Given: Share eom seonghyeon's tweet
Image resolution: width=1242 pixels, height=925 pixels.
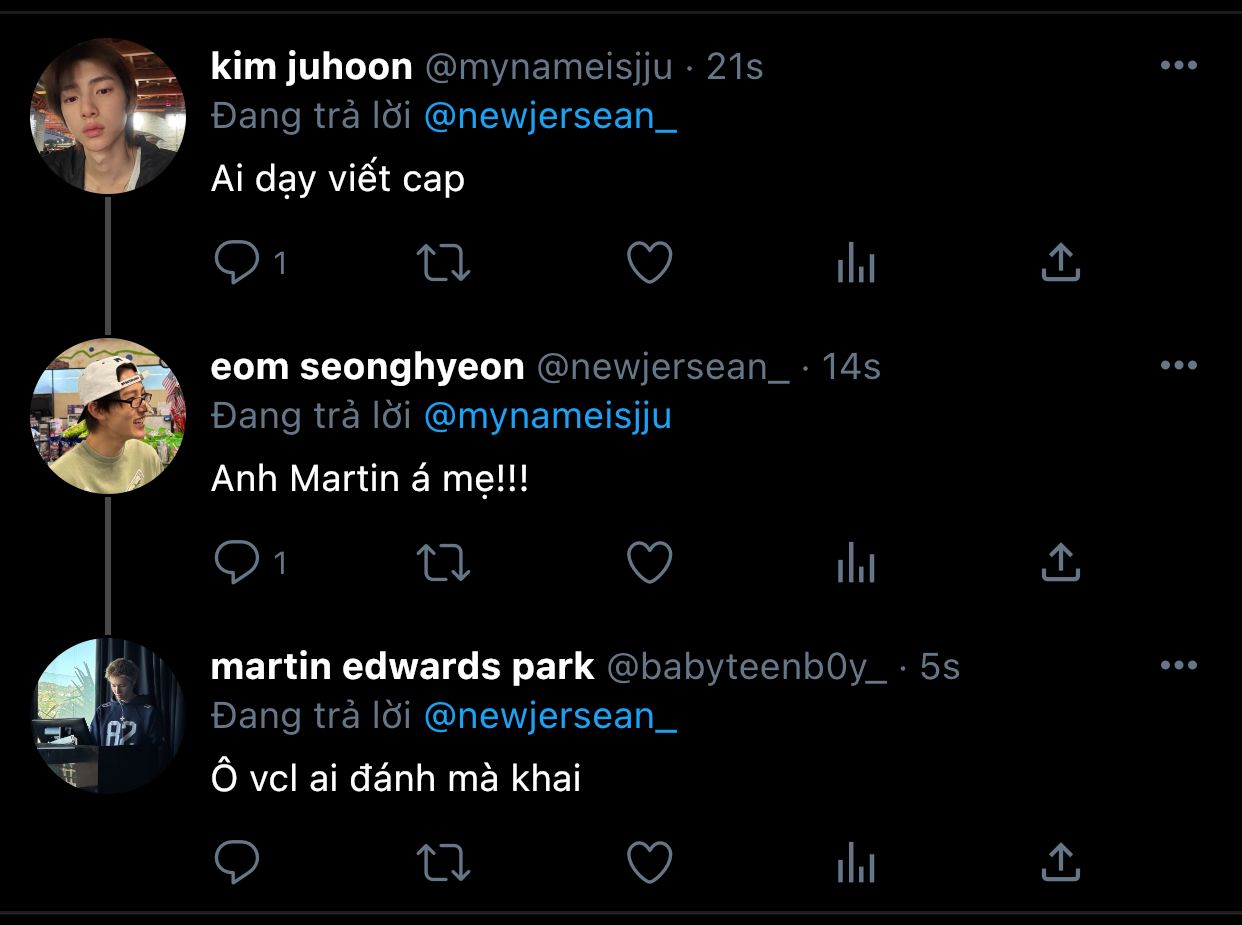Looking at the screenshot, I should pyautogui.click(x=1060, y=563).
